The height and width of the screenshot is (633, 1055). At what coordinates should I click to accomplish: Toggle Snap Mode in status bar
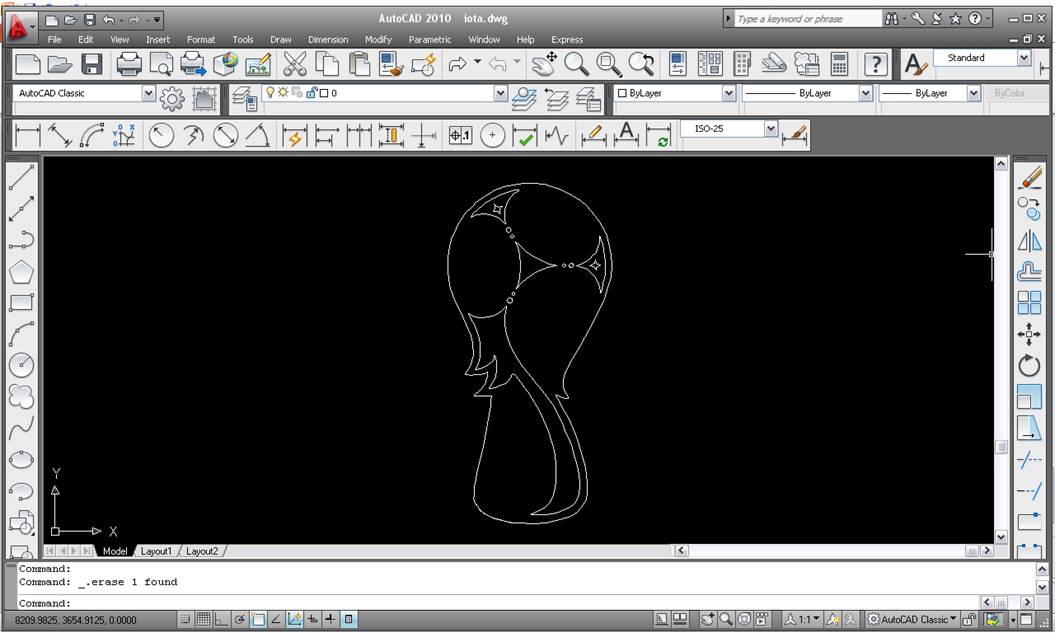point(185,620)
